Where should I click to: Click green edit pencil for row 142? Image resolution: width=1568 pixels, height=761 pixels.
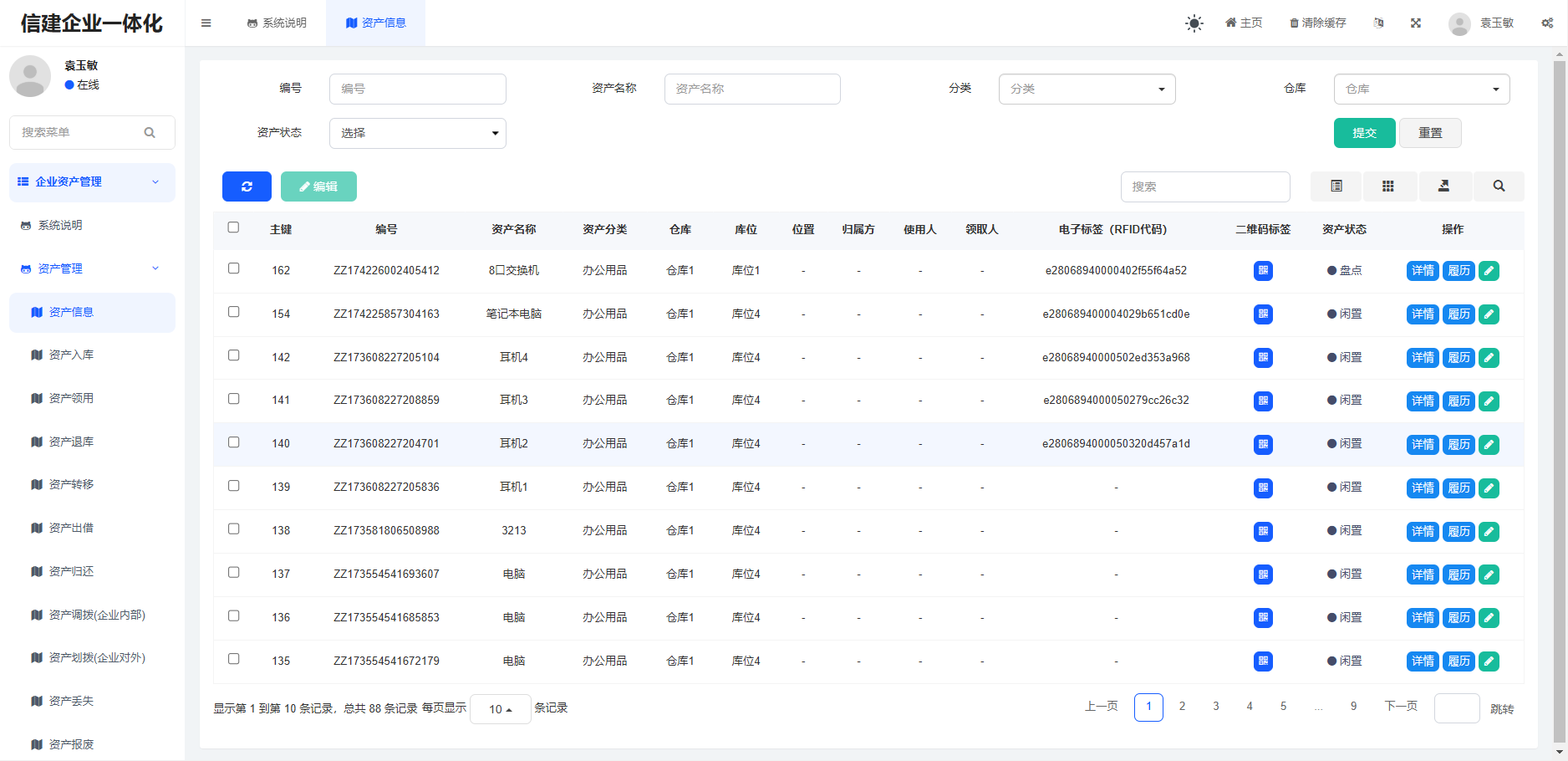pyautogui.click(x=1489, y=358)
